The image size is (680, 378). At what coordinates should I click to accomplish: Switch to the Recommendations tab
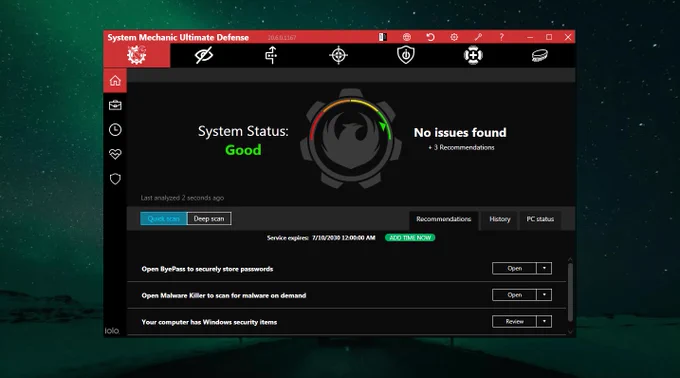(444, 219)
